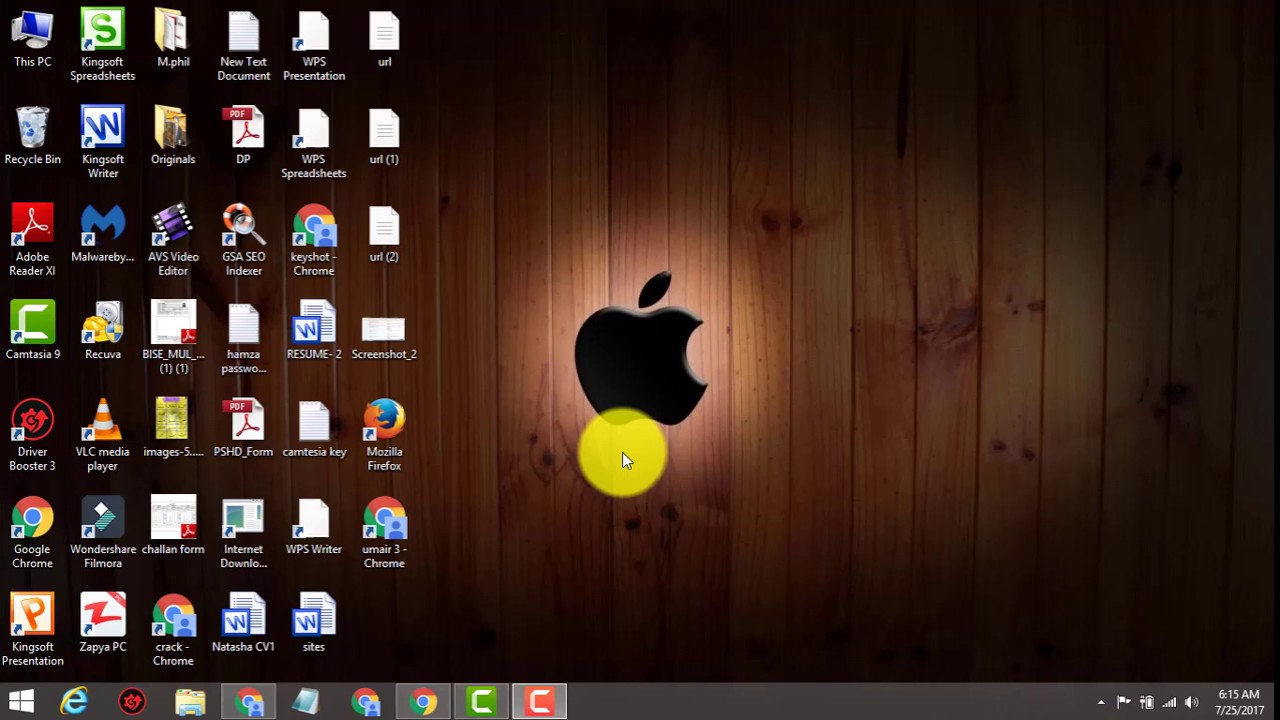The width and height of the screenshot is (1280, 720).
Task: Select the This PC desktop icon
Action: [32, 40]
